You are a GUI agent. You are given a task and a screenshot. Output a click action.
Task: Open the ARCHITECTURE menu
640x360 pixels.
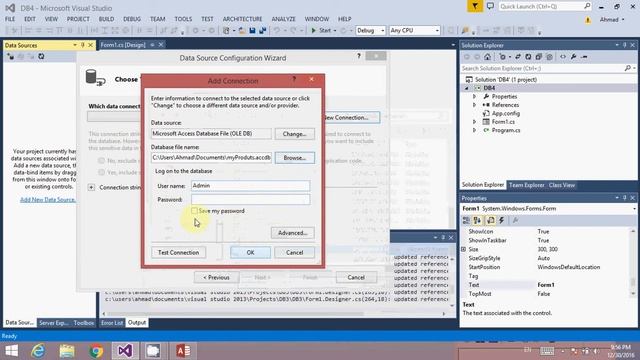click(242, 19)
